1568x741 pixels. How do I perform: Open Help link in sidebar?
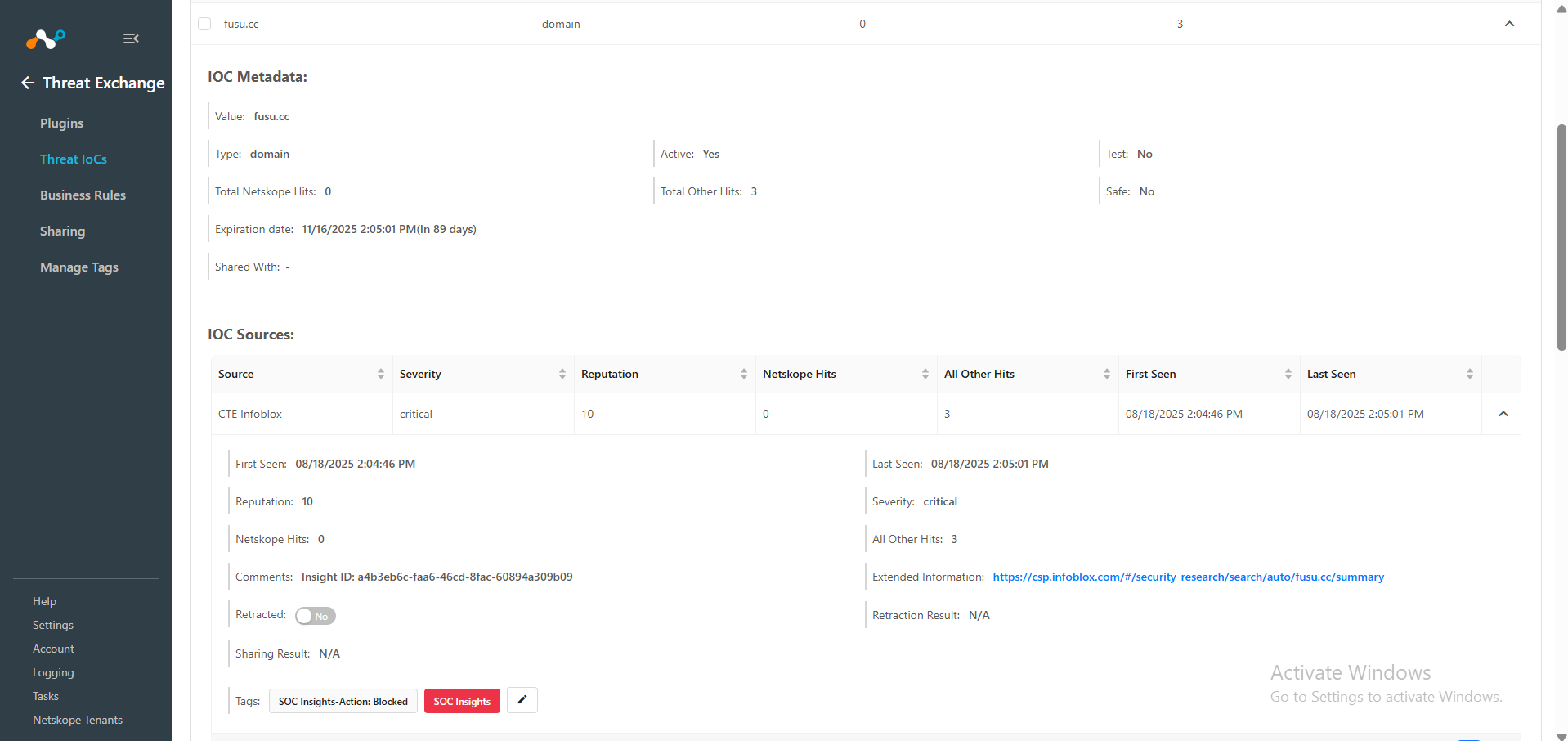tap(44, 601)
